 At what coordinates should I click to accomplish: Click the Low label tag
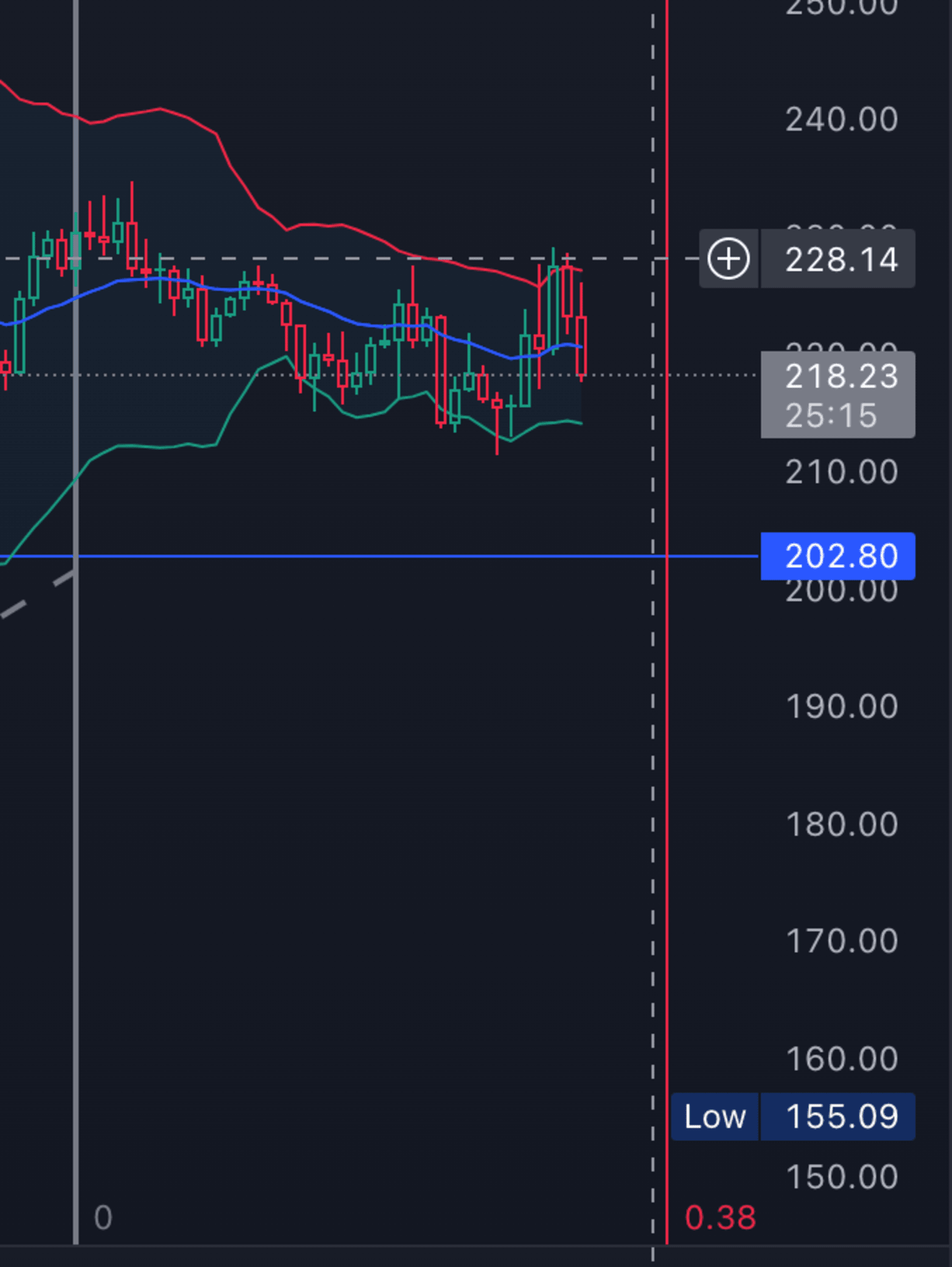tap(715, 1117)
